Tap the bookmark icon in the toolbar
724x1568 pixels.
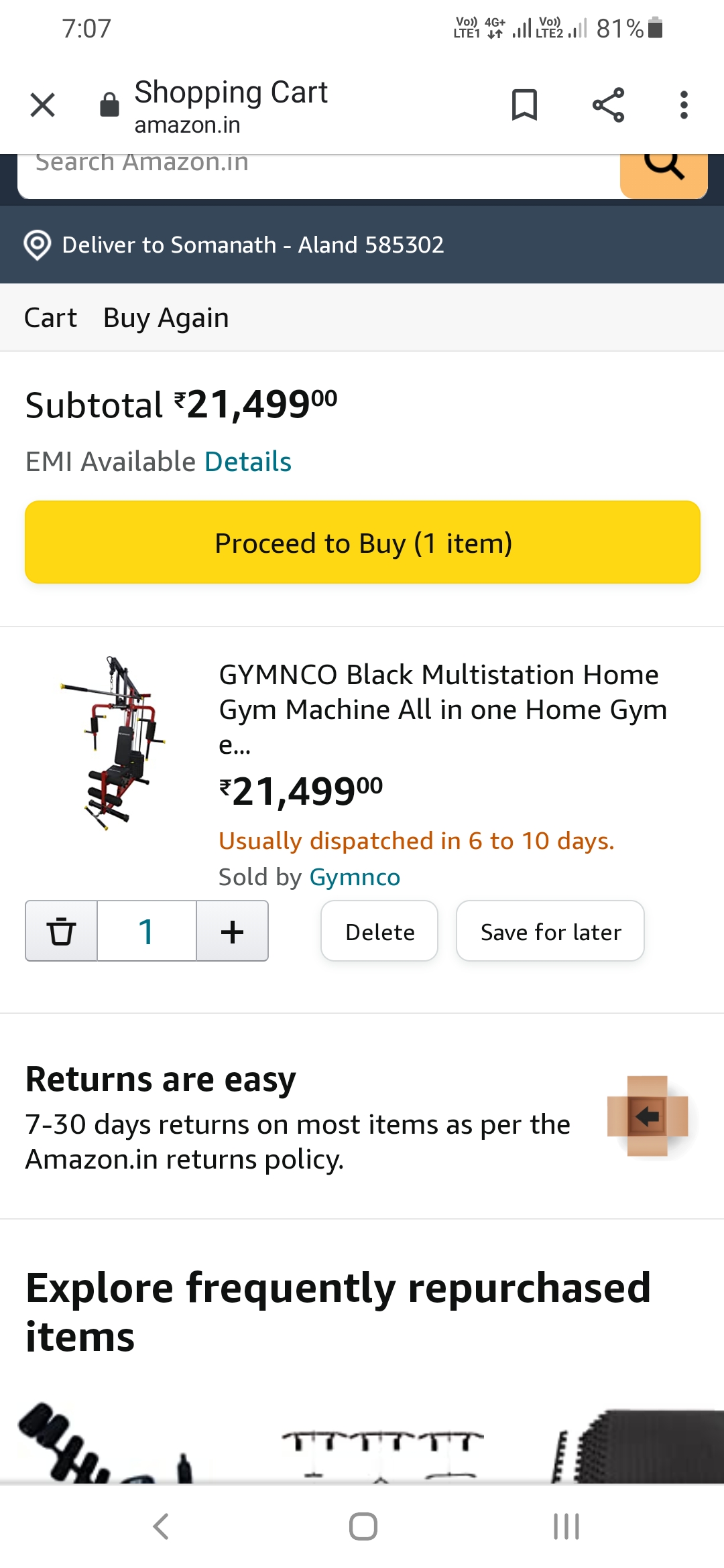pyautogui.click(x=524, y=105)
